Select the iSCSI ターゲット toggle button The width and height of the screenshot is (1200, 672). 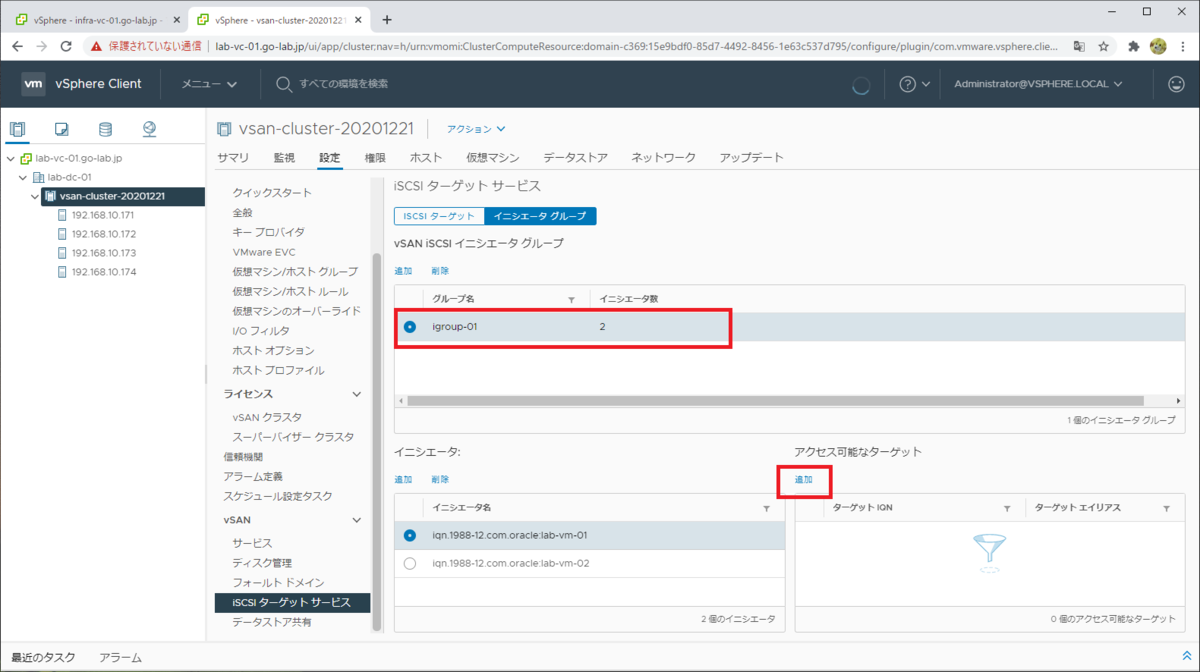click(x=439, y=216)
